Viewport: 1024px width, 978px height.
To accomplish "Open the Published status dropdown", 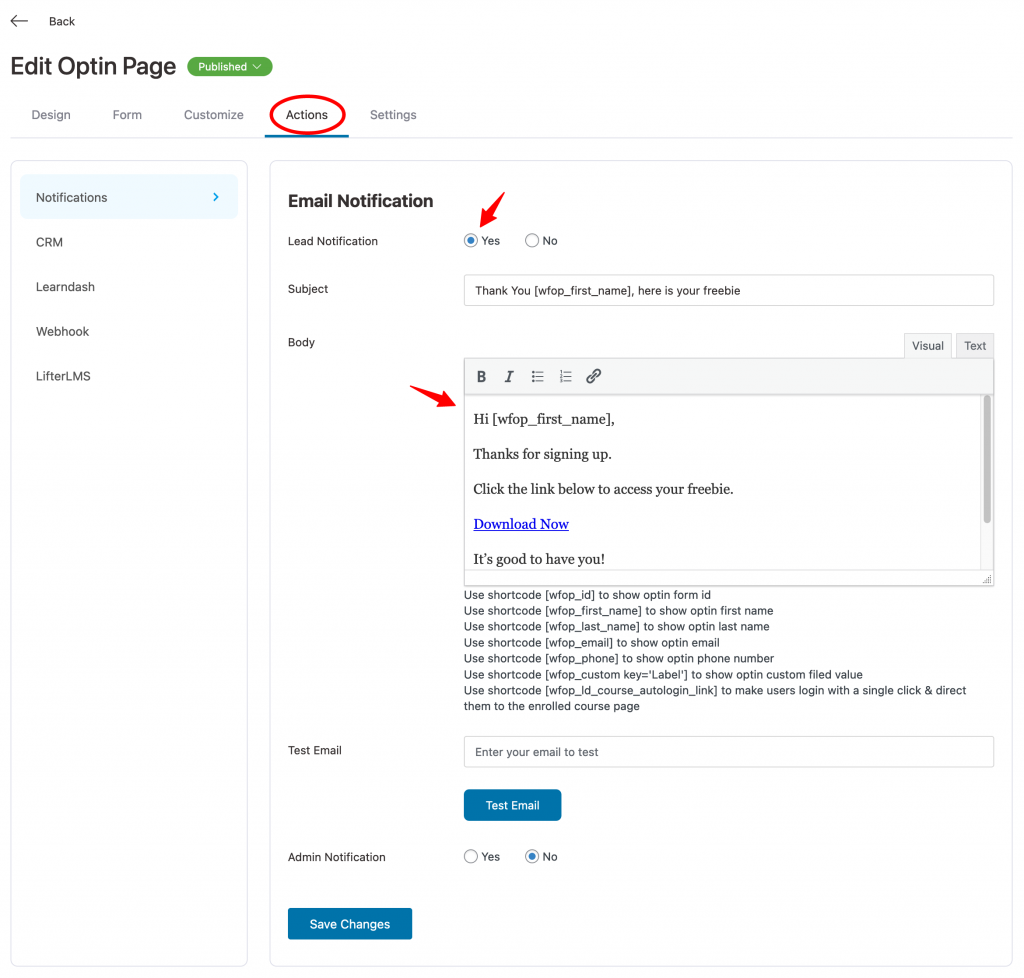I will coord(230,67).
